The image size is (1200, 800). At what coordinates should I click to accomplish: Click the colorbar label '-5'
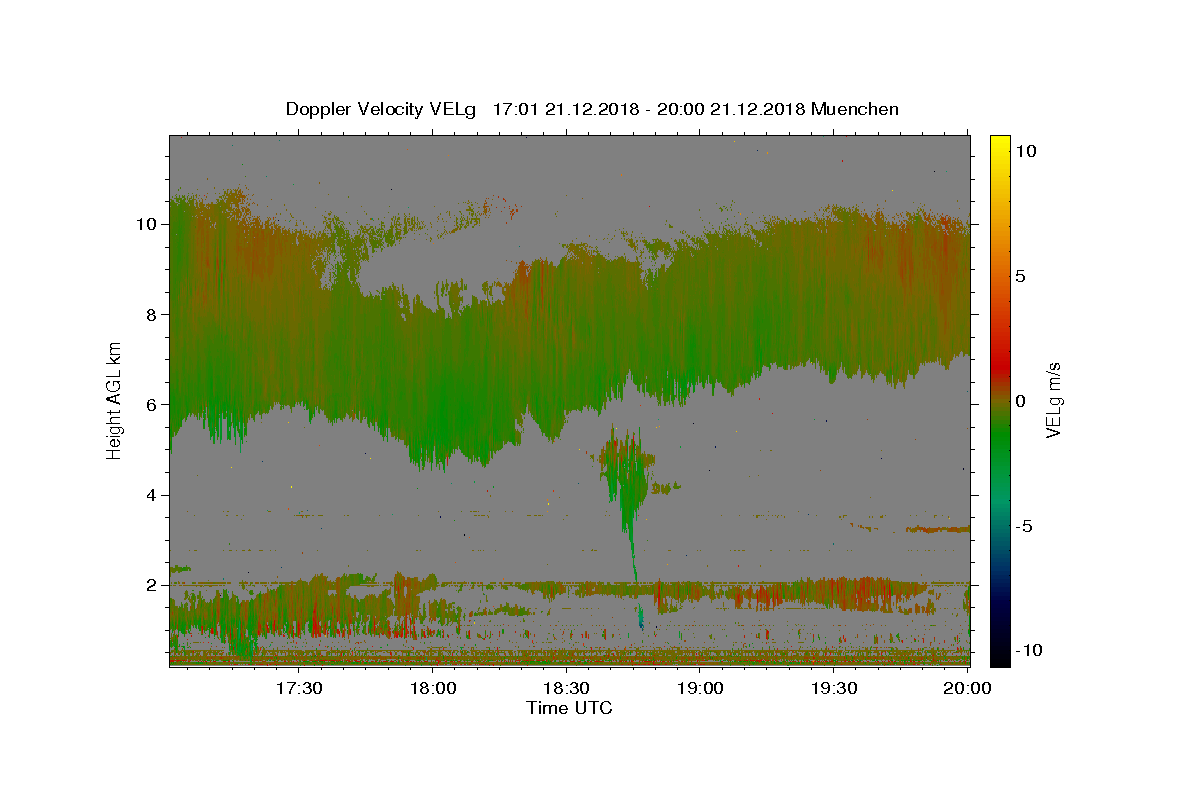point(1024,526)
